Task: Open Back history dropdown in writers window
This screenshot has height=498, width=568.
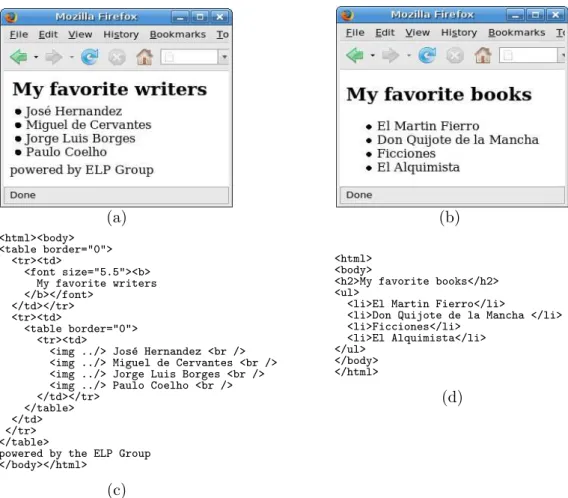Action: (x=36, y=57)
